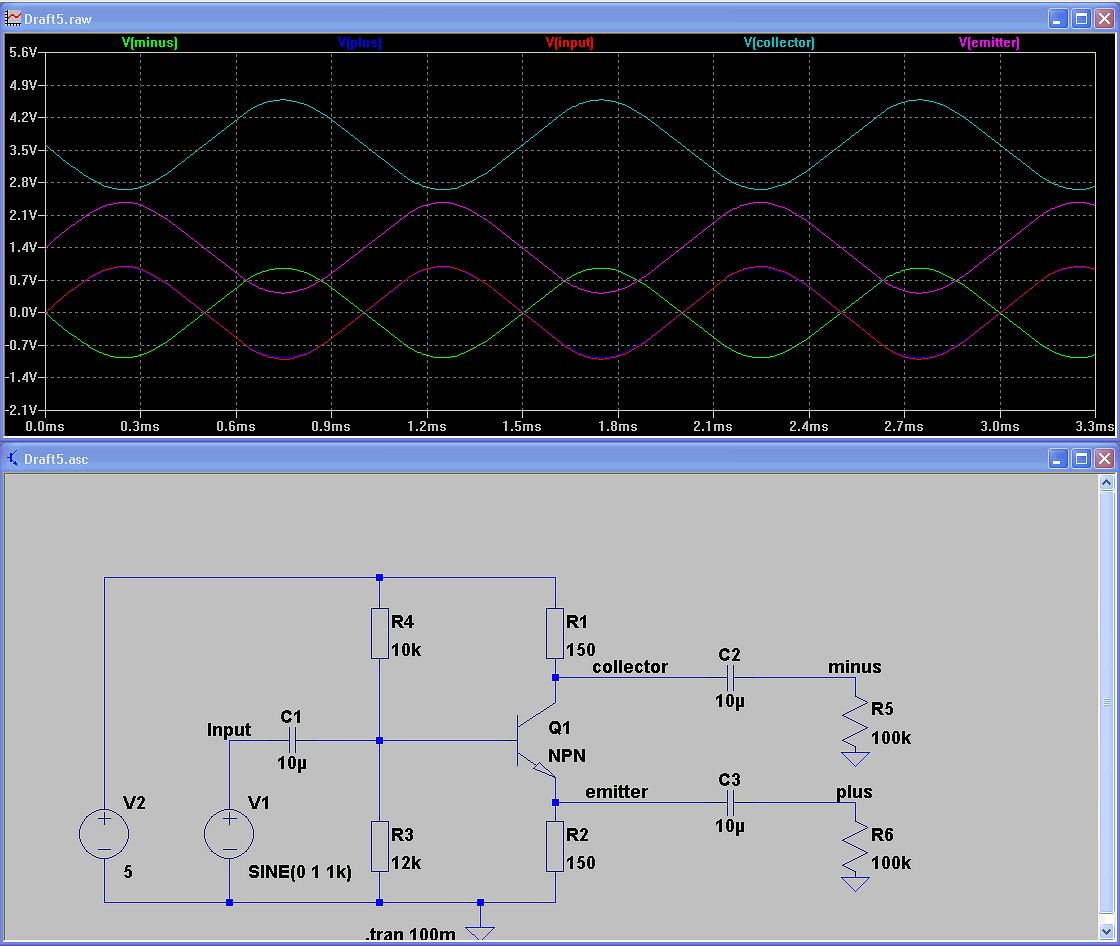This screenshot has width=1120, height=946.
Task: Select the C1 input coupling capacitor
Action: tap(292, 741)
